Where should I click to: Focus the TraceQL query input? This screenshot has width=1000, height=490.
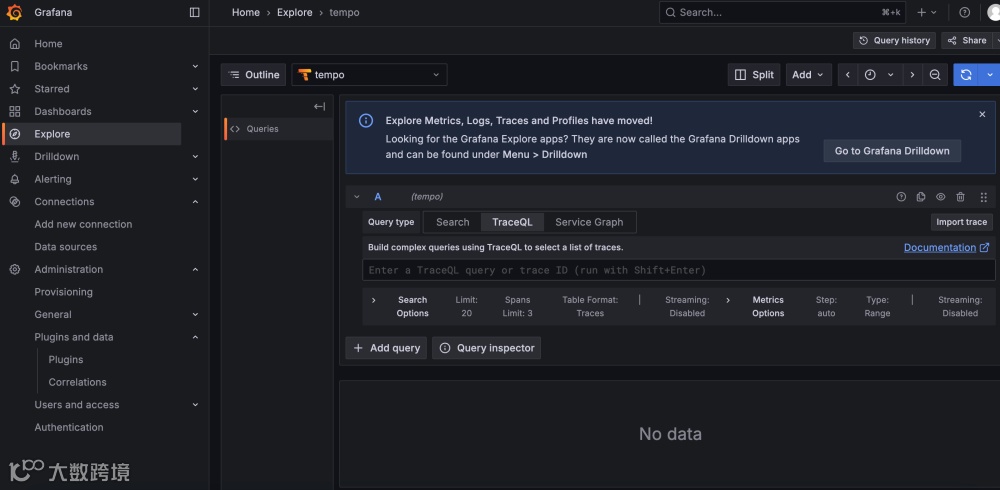(x=679, y=270)
